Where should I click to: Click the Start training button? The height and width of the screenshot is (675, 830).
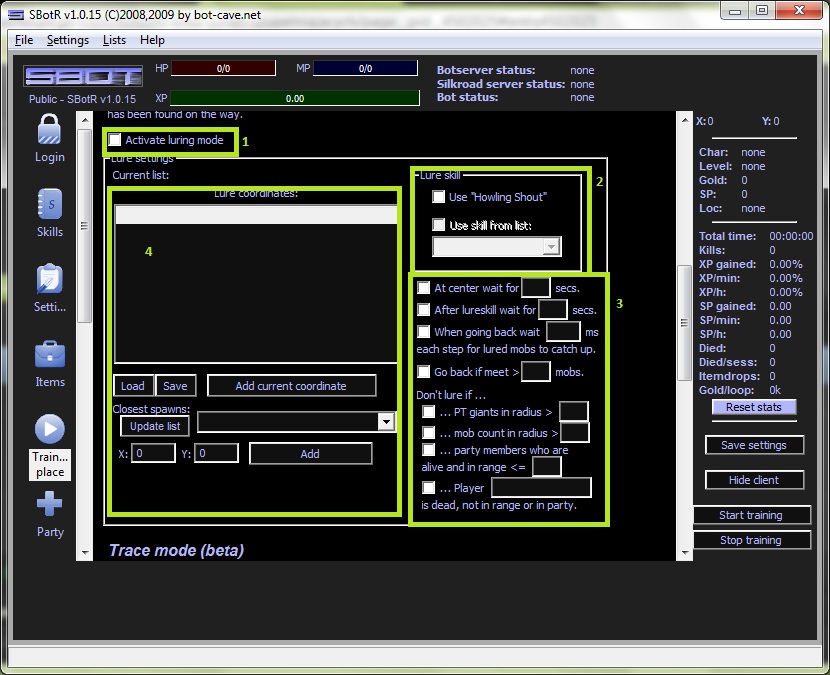coord(751,515)
